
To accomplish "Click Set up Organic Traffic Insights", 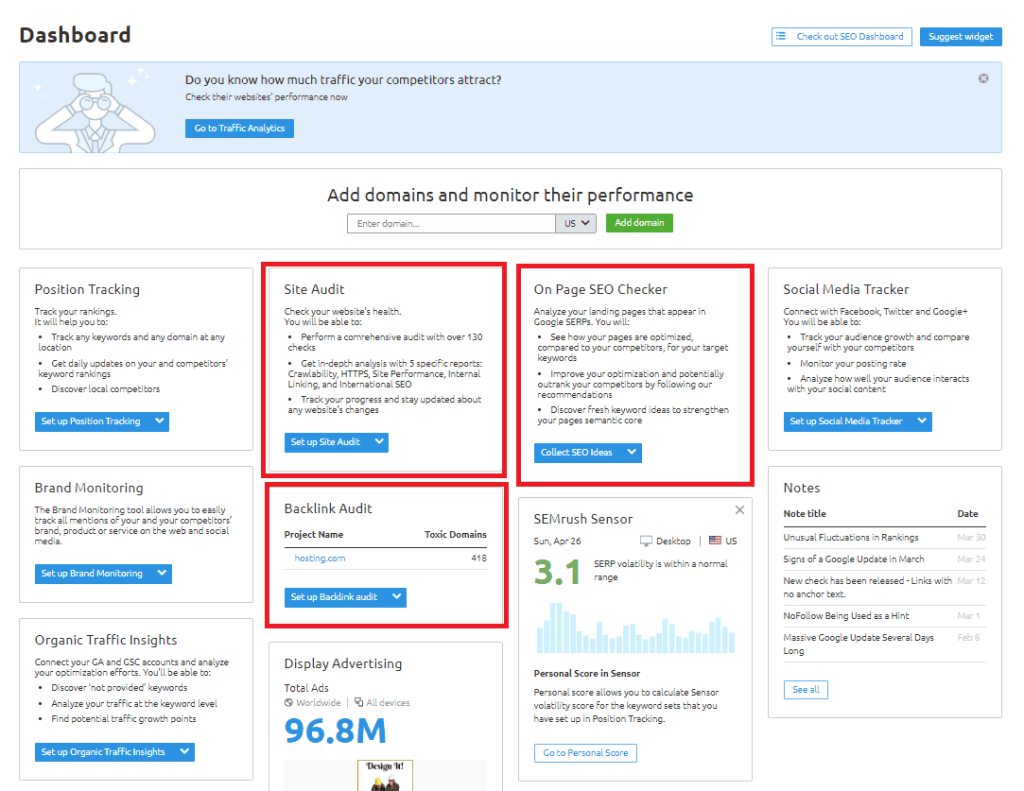I will click(x=104, y=752).
